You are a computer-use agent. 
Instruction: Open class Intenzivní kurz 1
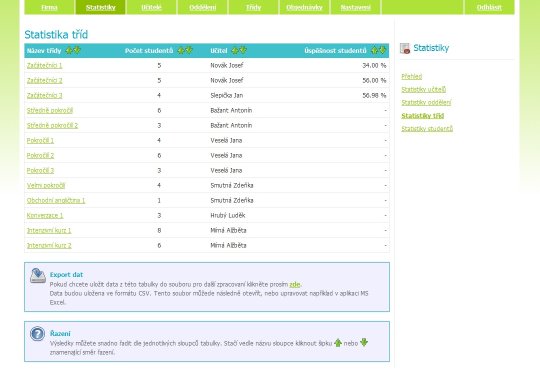coord(49,230)
